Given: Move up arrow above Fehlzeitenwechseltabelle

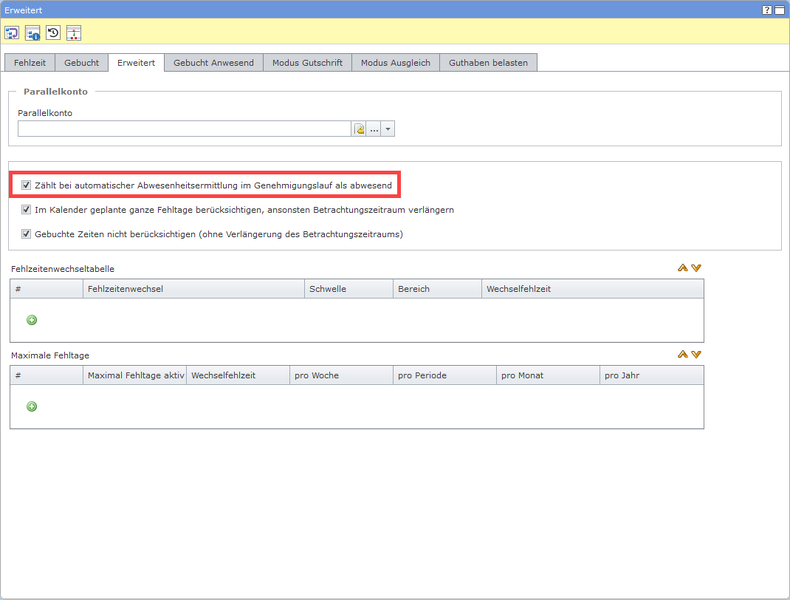Looking at the screenshot, I should [x=683, y=268].
